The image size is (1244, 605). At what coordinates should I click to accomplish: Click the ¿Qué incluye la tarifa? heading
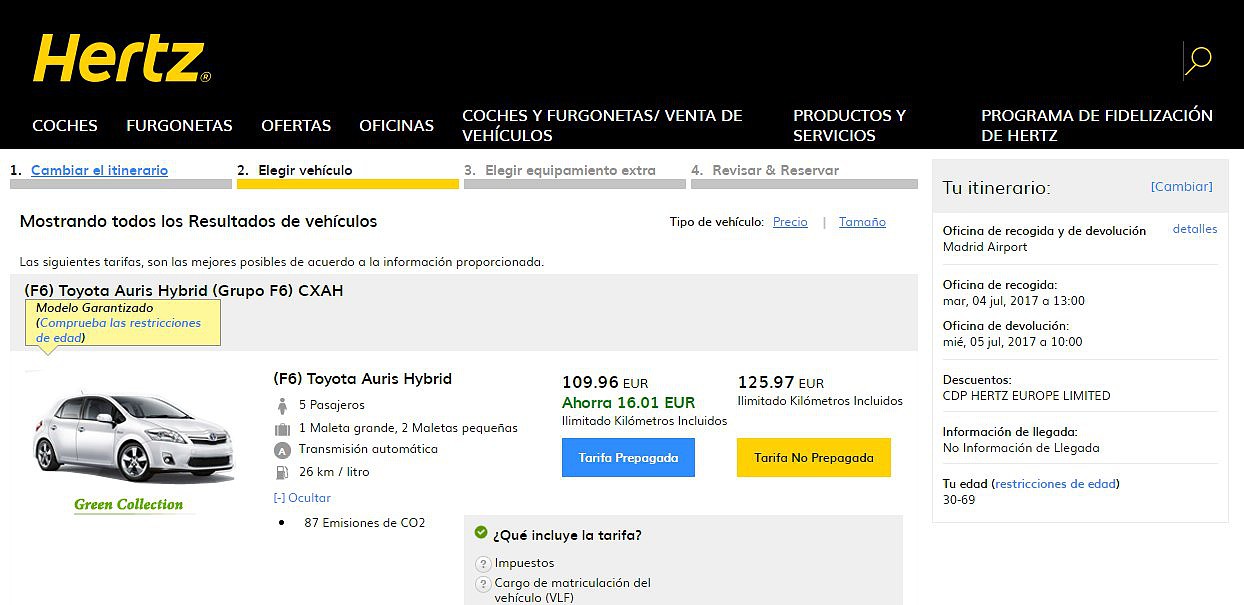[x=567, y=535]
